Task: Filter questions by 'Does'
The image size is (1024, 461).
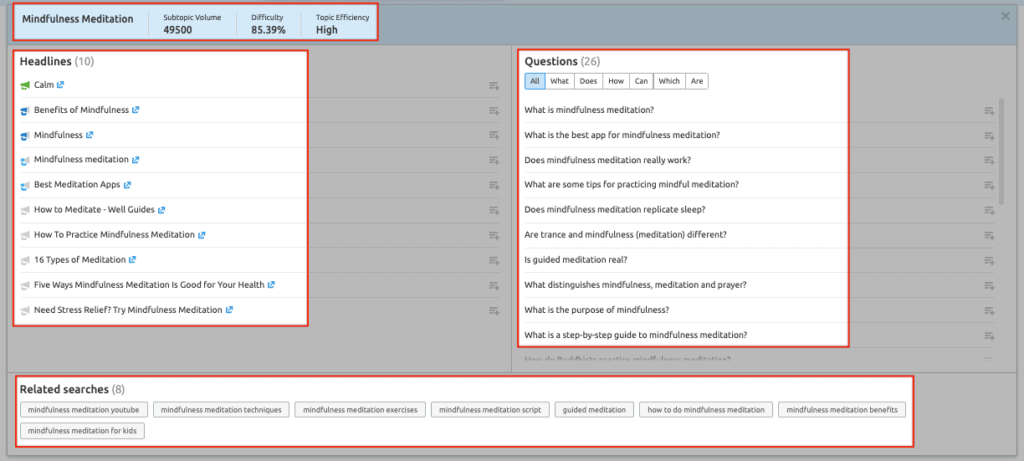Action: coord(588,82)
